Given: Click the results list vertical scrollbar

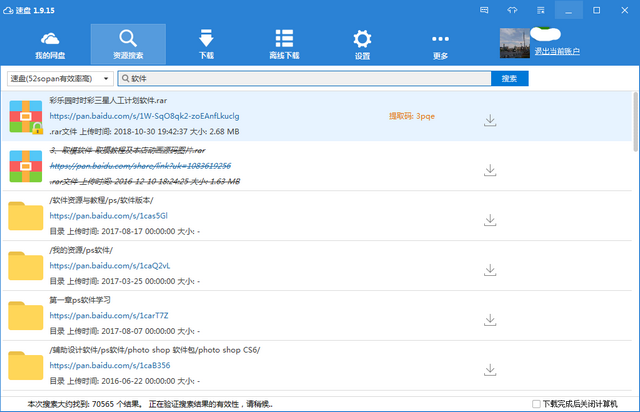Looking at the screenshot, I should pyautogui.click(x=635, y=122).
